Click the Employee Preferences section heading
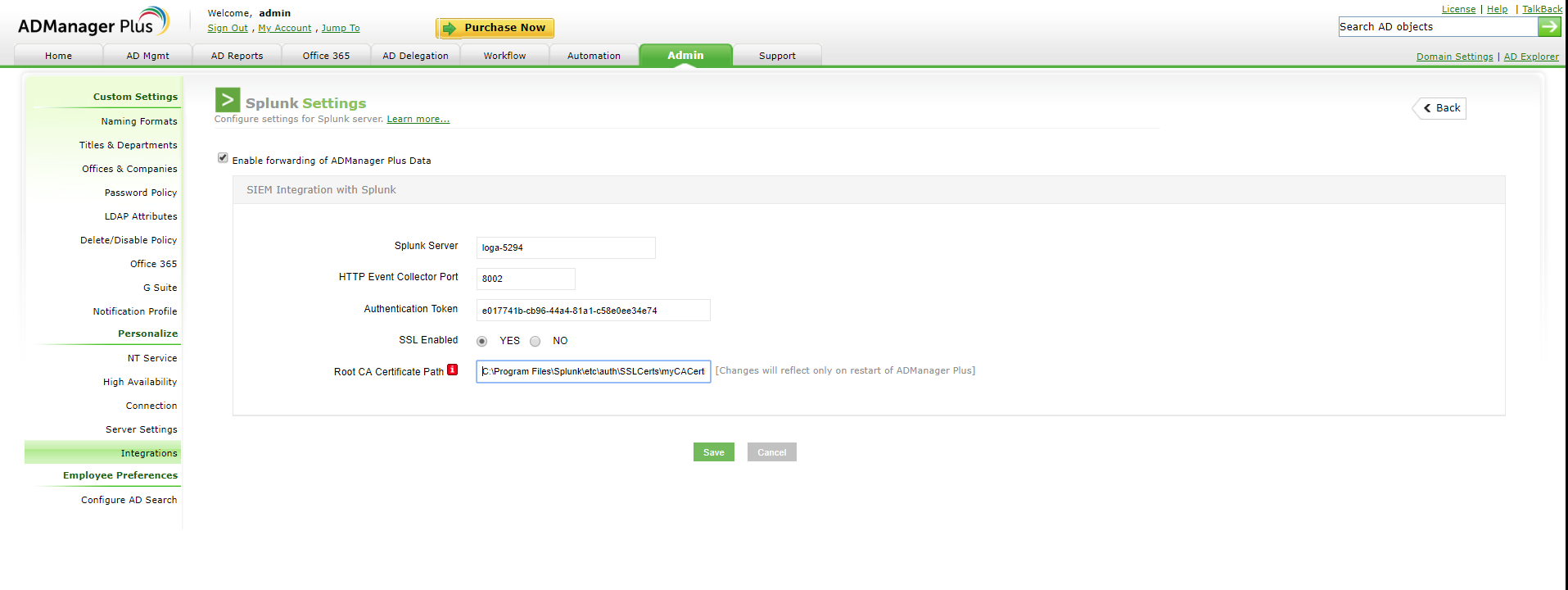The height and width of the screenshot is (590, 1568). [120, 475]
